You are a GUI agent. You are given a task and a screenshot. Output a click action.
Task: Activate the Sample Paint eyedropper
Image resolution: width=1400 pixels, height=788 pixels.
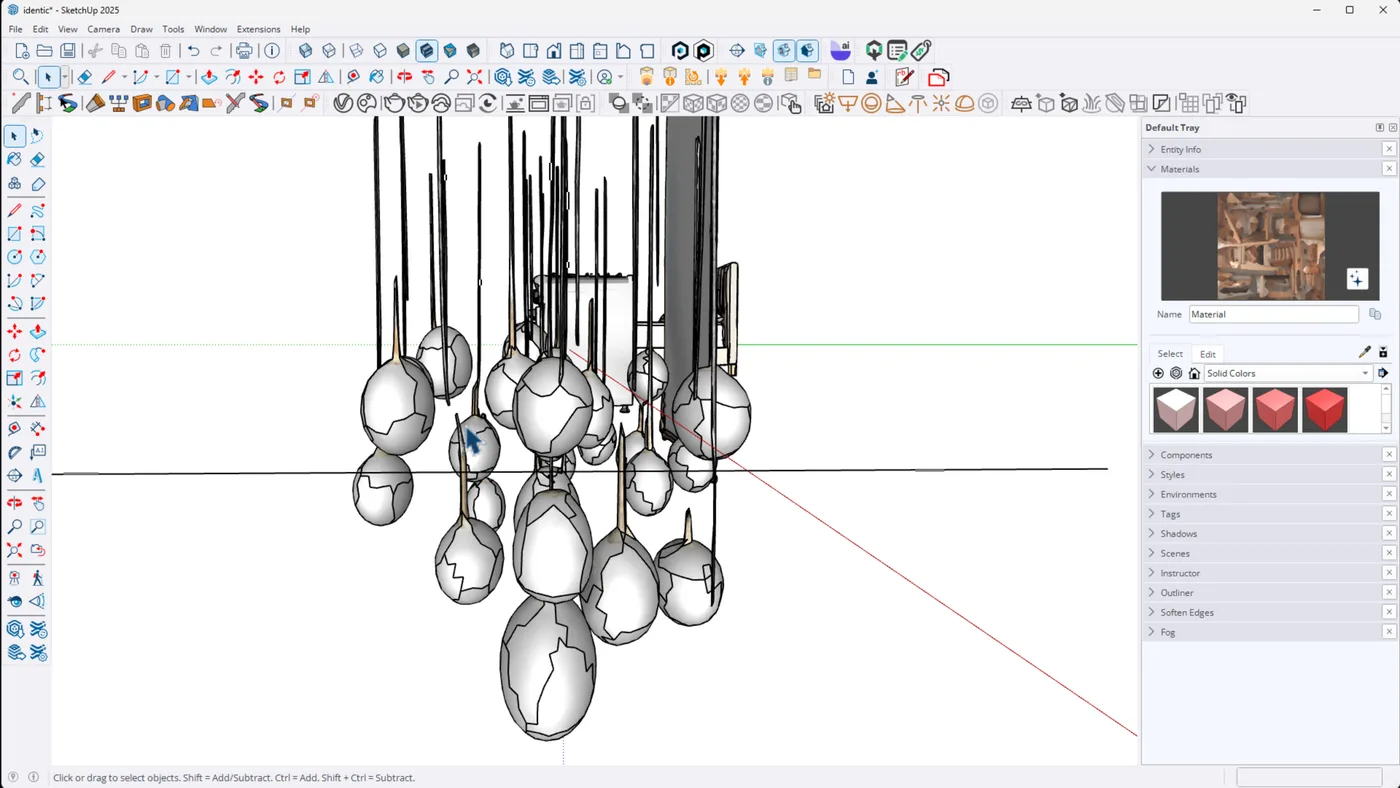coord(1364,352)
